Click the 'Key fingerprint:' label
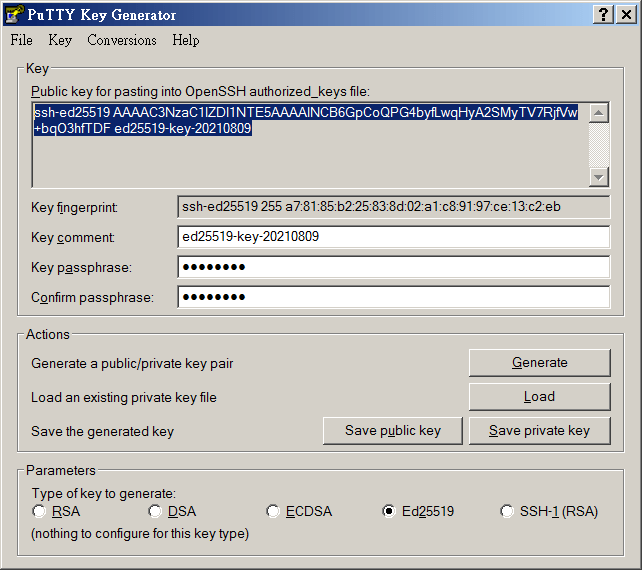The height and width of the screenshot is (570, 642). (x=75, y=208)
